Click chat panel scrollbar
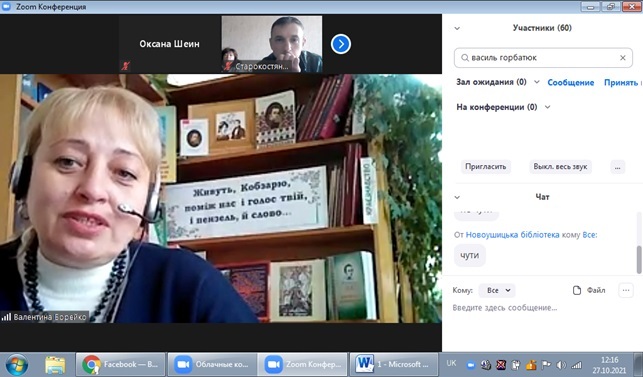This screenshot has width=643, height=377. 639,259
